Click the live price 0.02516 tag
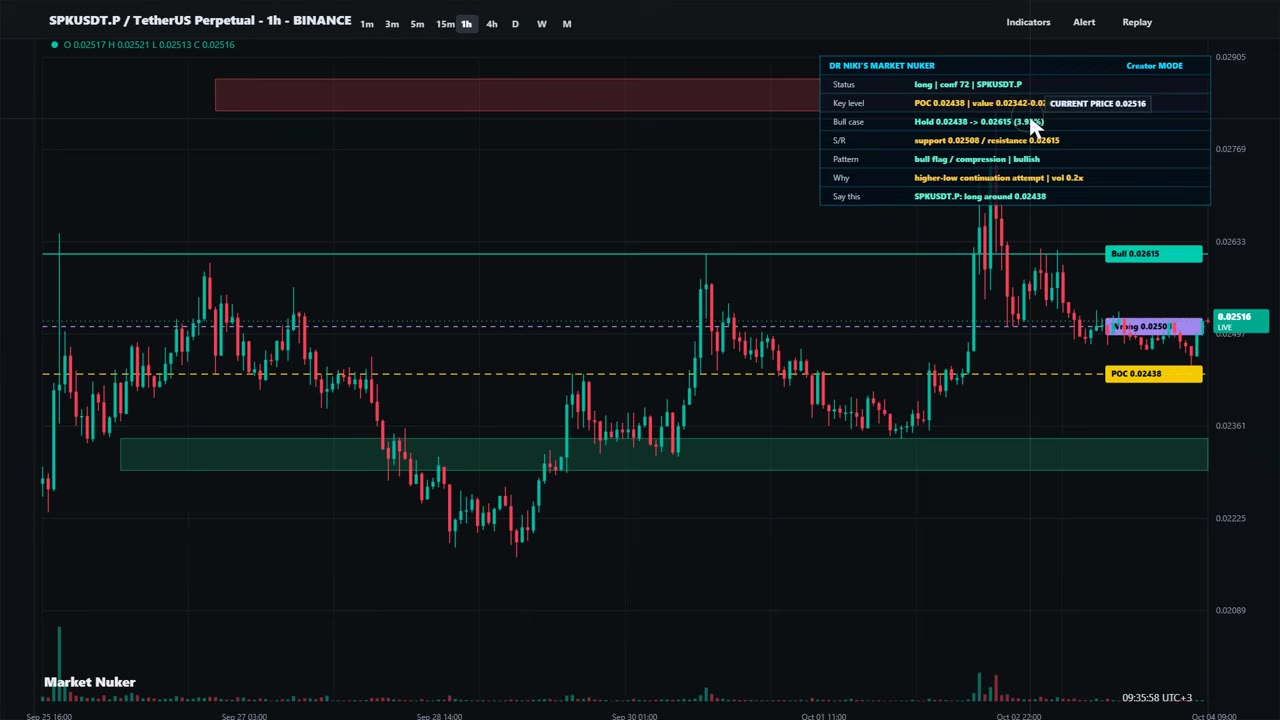Viewport: 1280px width, 720px height. point(1240,321)
